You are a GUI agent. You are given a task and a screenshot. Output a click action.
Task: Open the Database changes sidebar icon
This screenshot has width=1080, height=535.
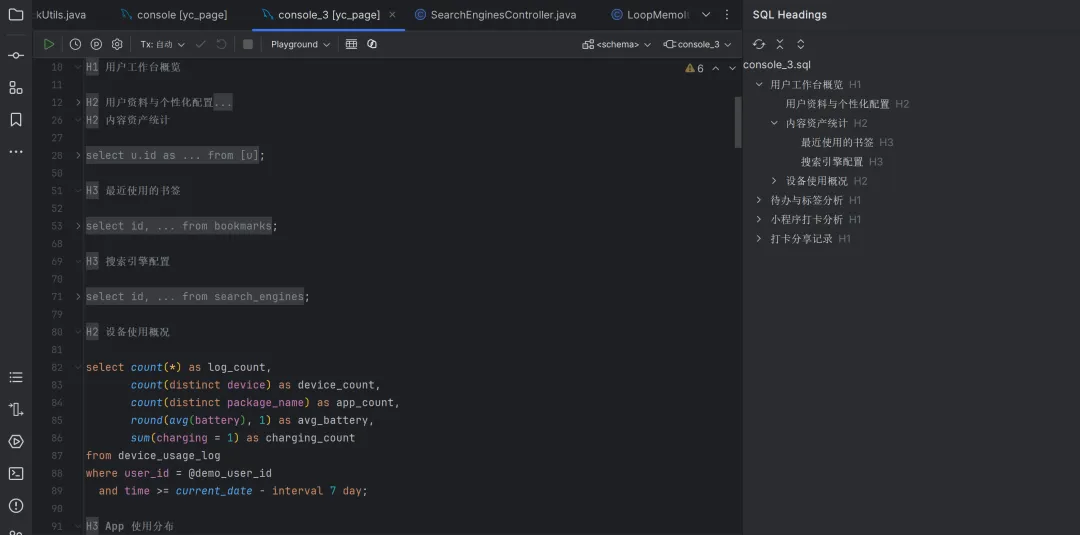(x=16, y=410)
